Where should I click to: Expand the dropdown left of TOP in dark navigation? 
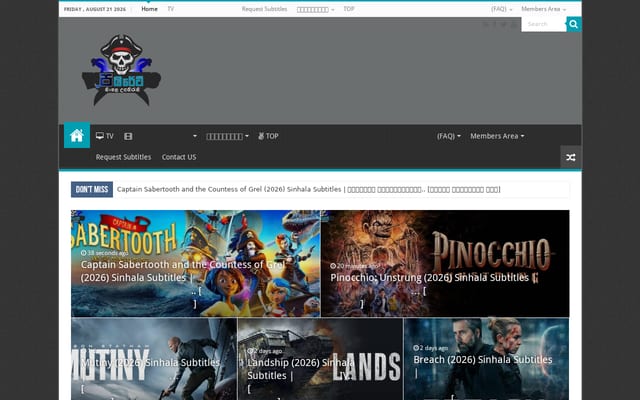[x=227, y=136]
